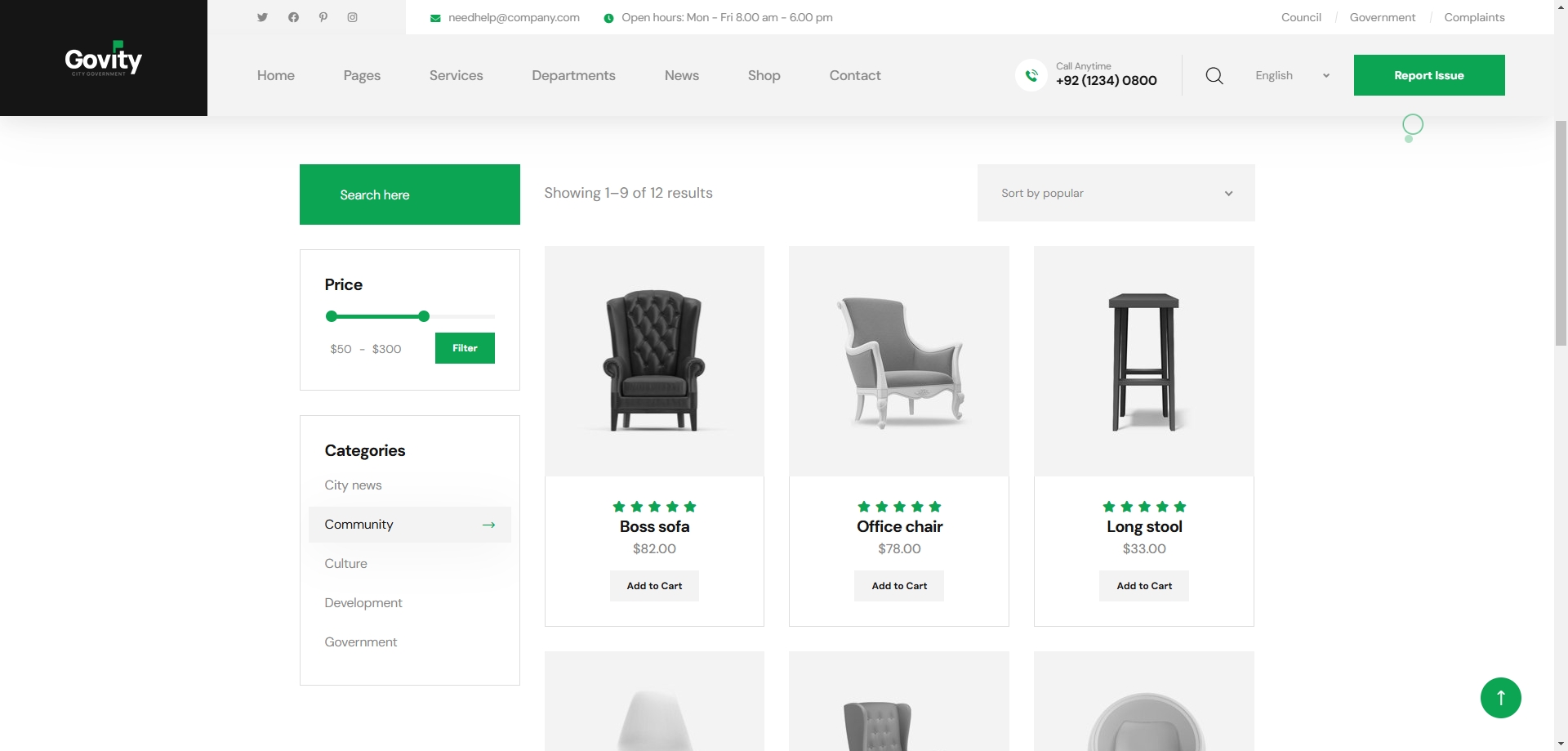Open the Office chair product image
Viewport: 1568px width, 751px height.
click(x=899, y=361)
